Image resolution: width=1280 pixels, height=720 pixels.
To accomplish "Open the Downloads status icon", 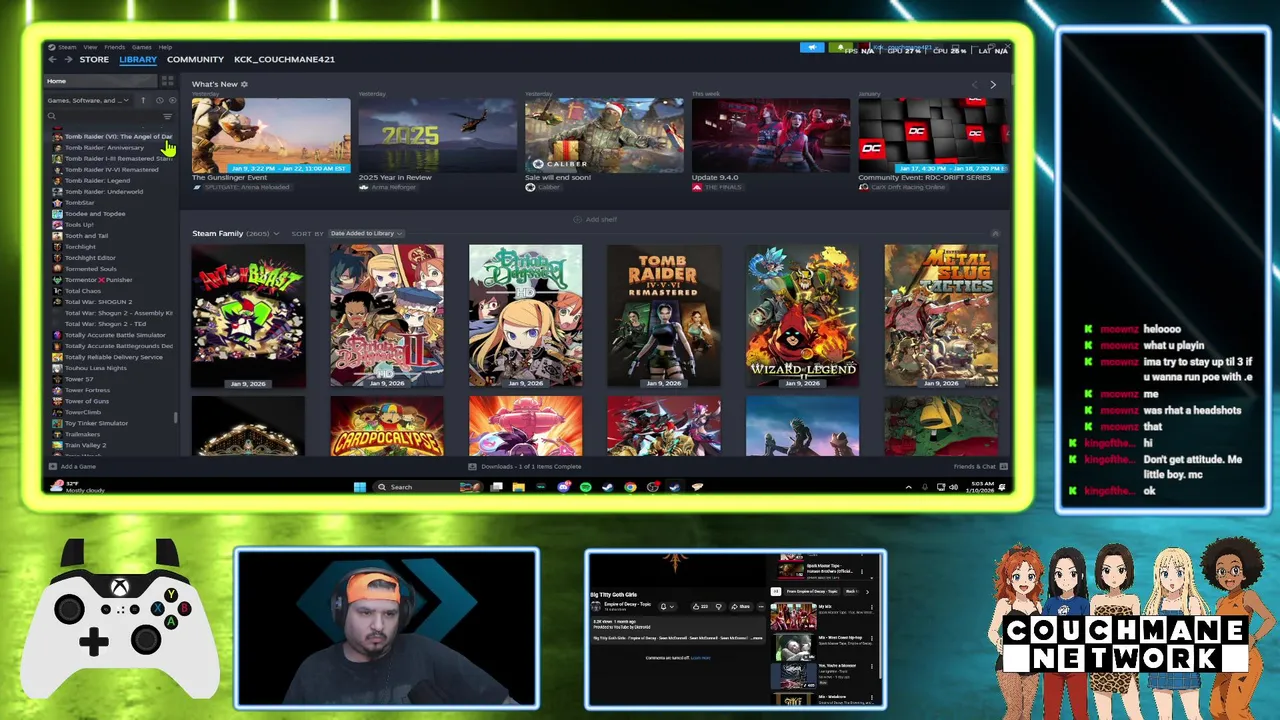I will point(473,466).
